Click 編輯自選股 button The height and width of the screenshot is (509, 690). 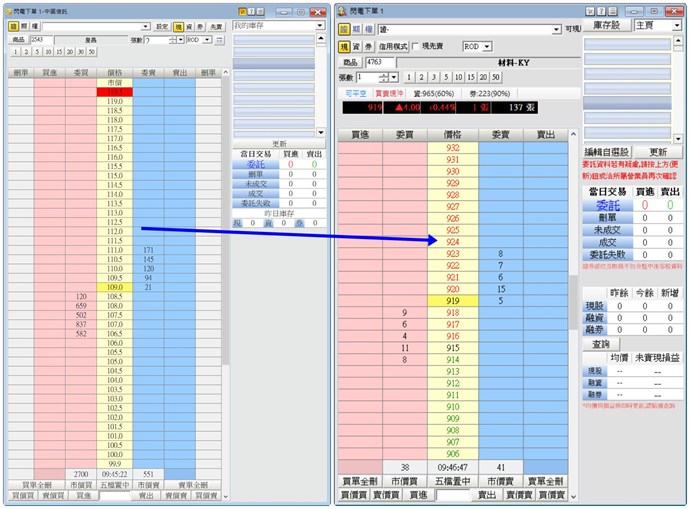pyautogui.click(x=606, y=152)
